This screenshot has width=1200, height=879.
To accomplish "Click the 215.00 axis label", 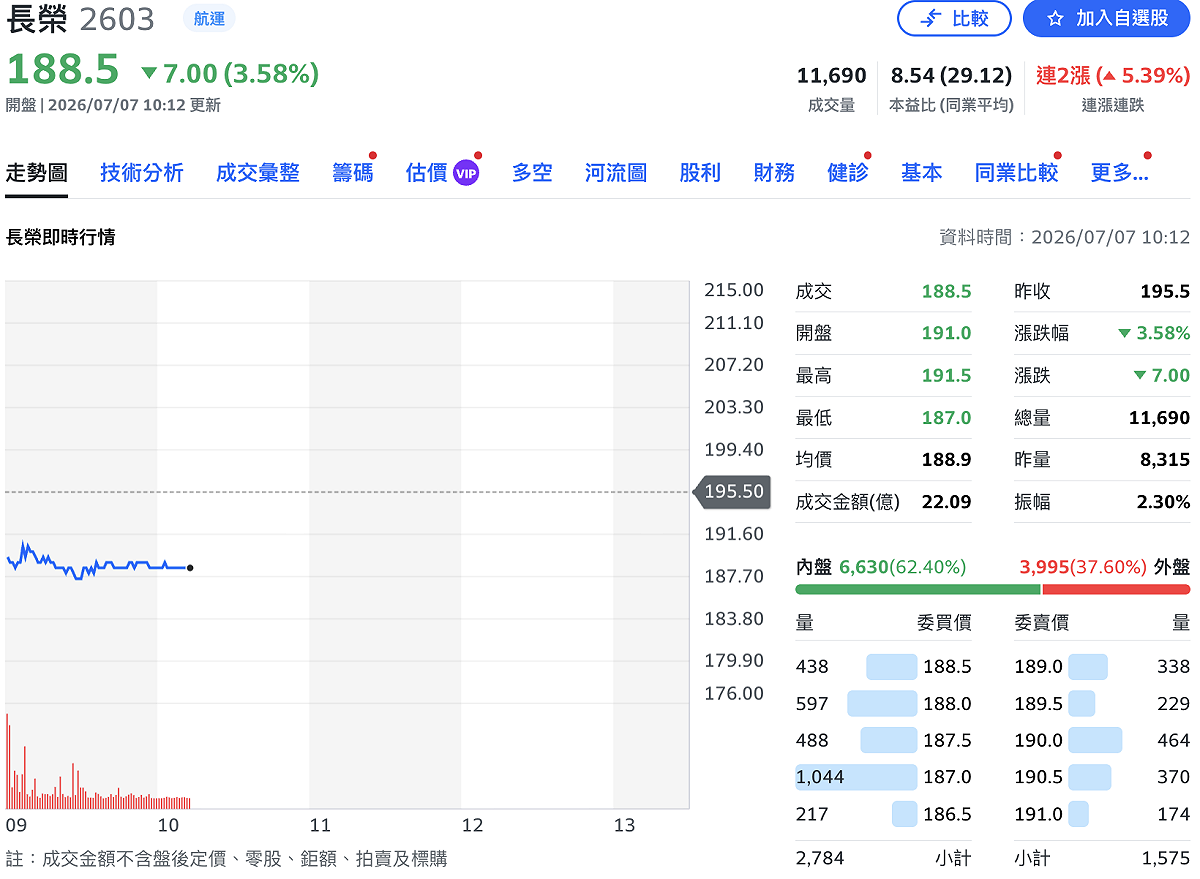I will [x=733, y=290].
